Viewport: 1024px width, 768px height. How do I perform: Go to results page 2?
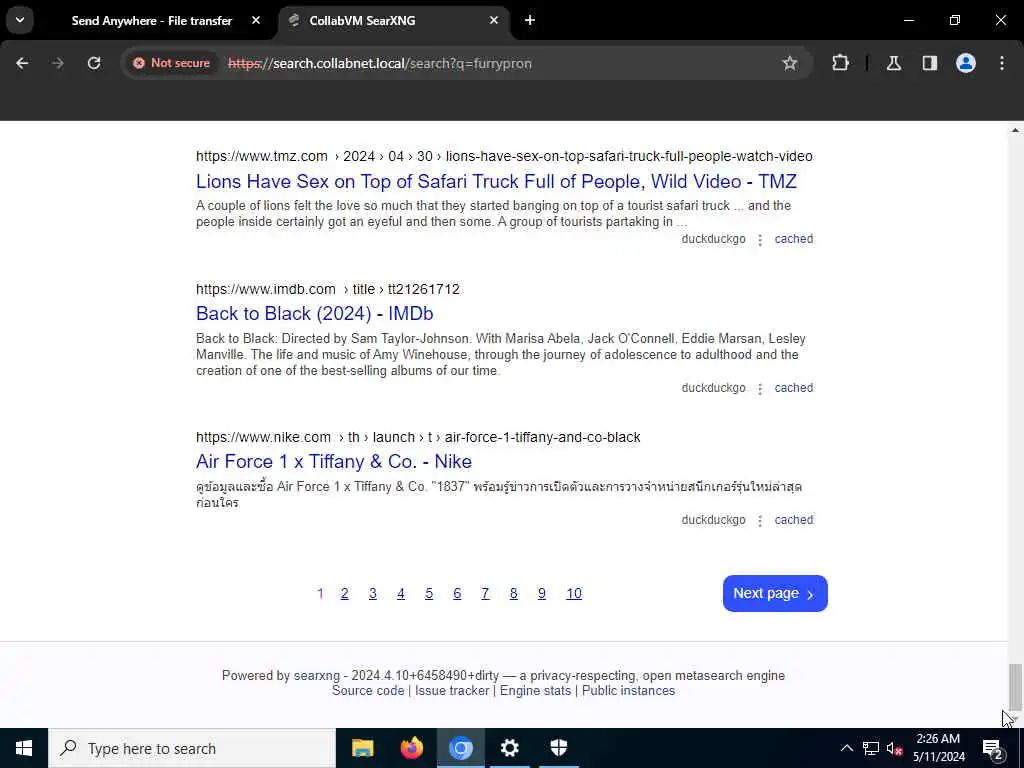click(344, 594)
